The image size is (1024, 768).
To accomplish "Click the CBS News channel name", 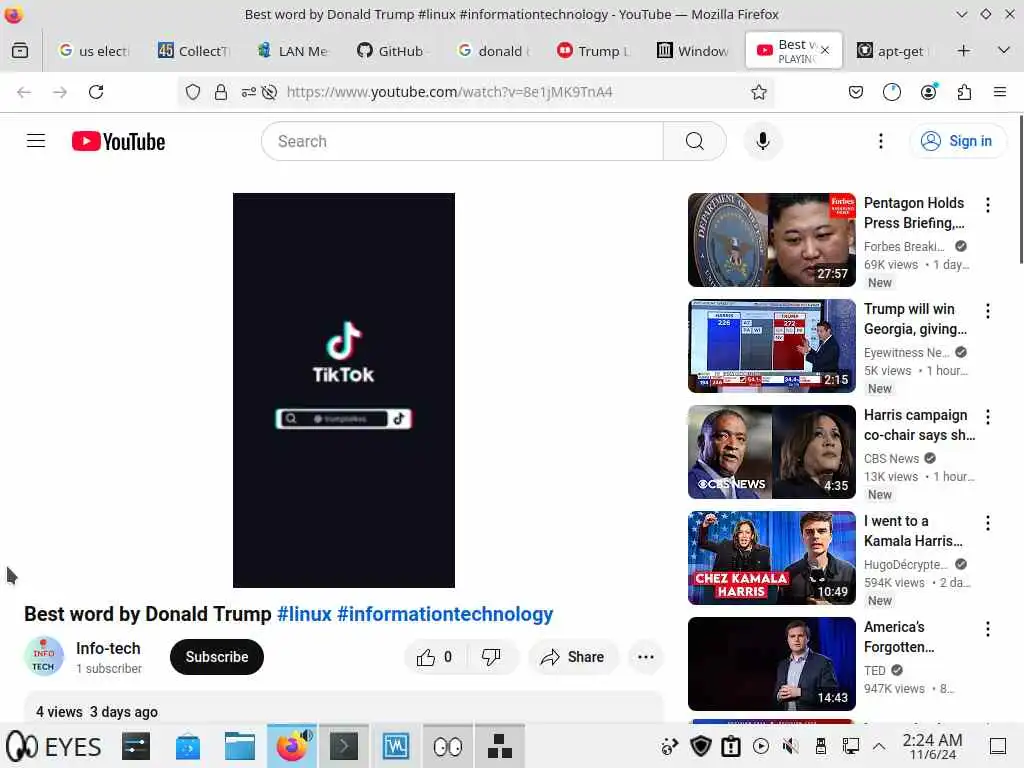I will 891,458.
